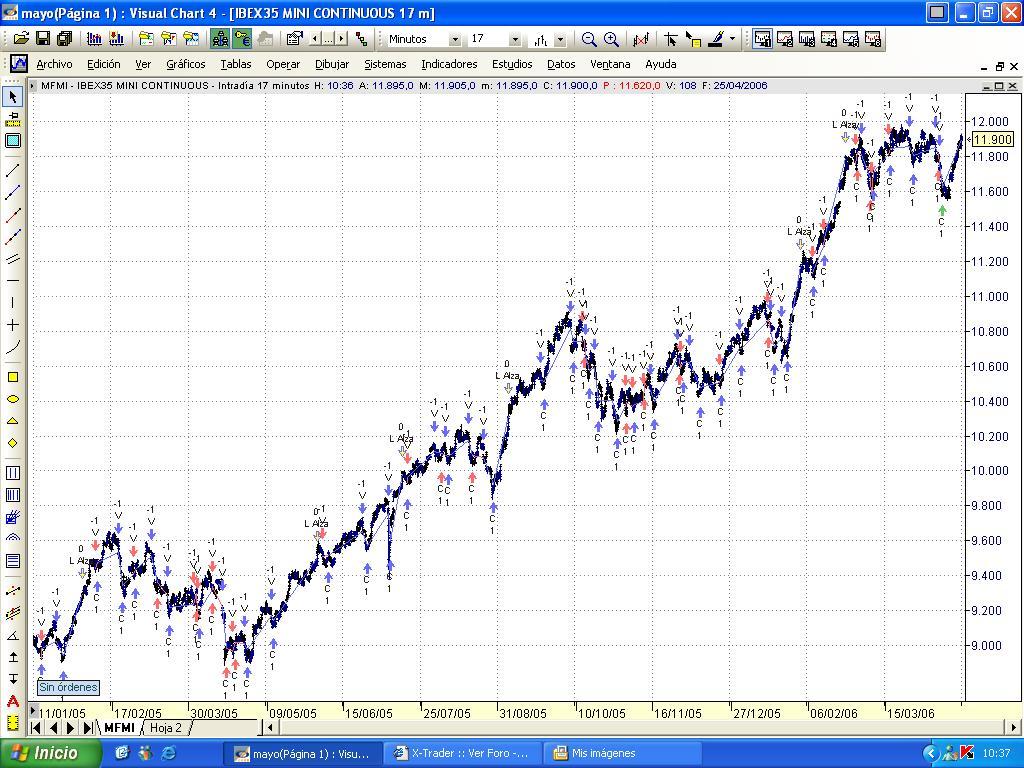The height and width of the screenshot is (768, 1024).
Task: Select the MFMI sheet tab
Action: [x=119, y=727]
